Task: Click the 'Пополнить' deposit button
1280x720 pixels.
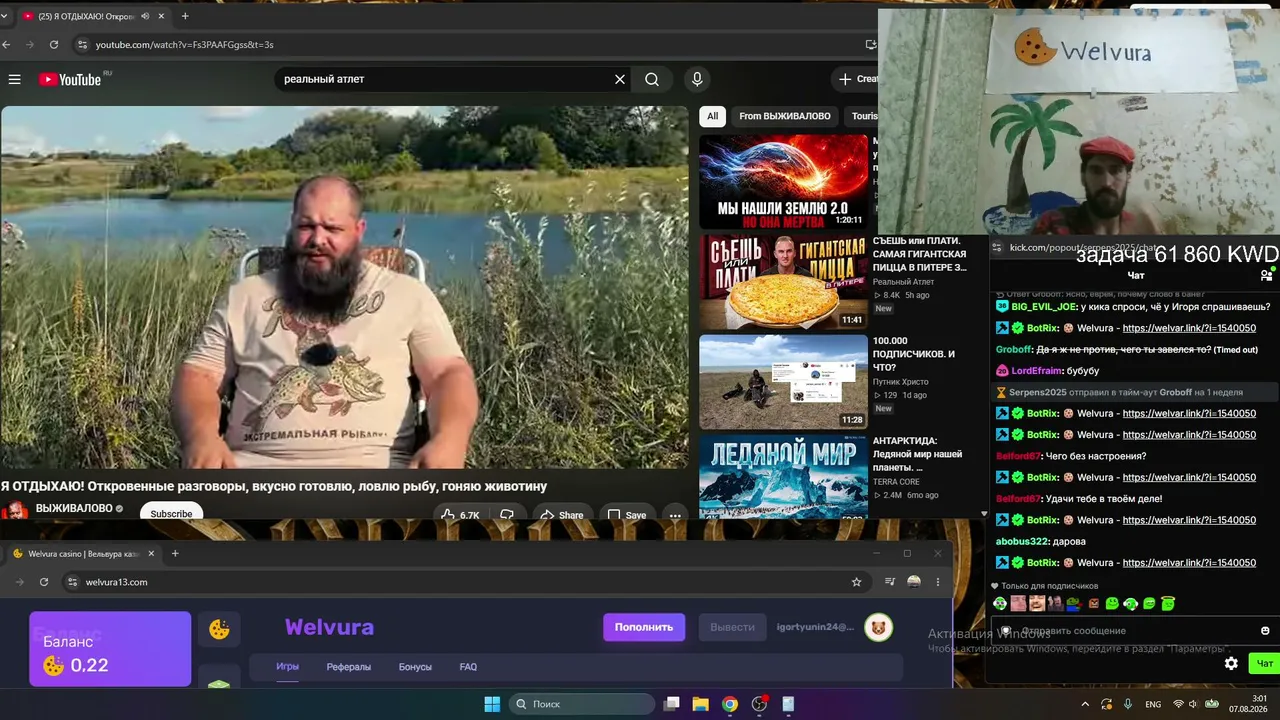Action: click(x=644, y=627)
